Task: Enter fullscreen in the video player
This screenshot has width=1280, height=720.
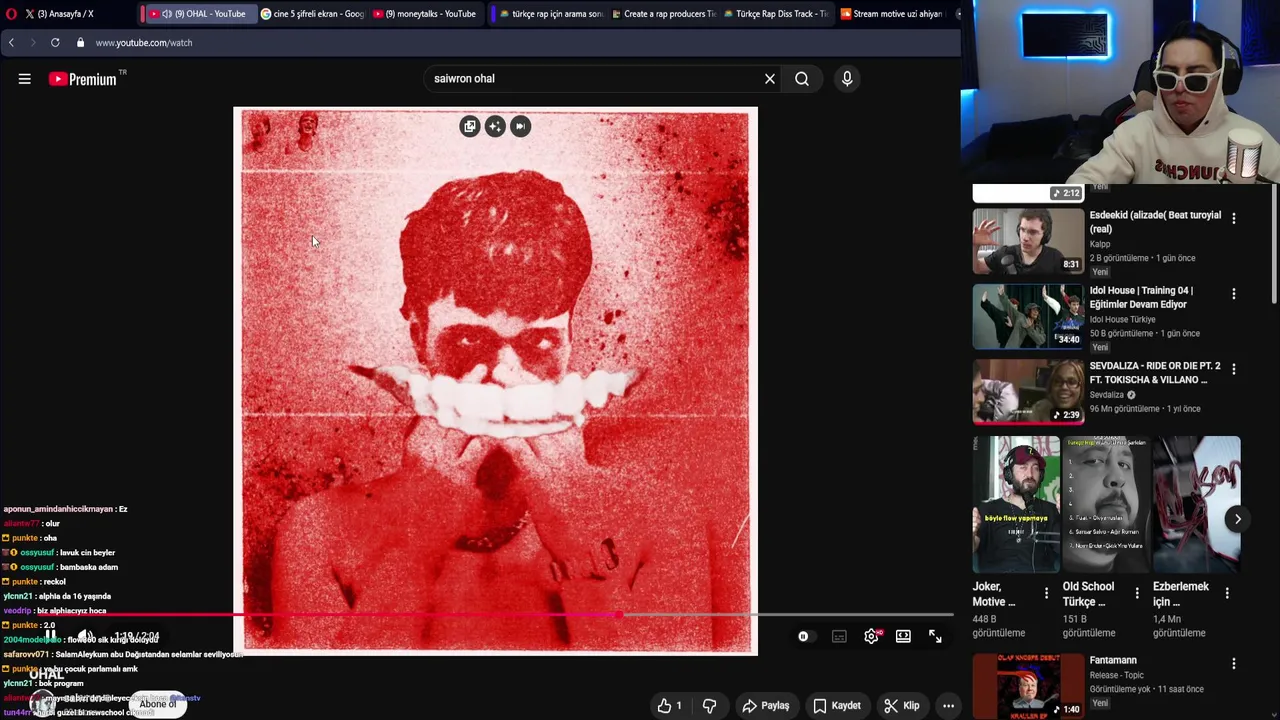Action: [x=935, y=636]
